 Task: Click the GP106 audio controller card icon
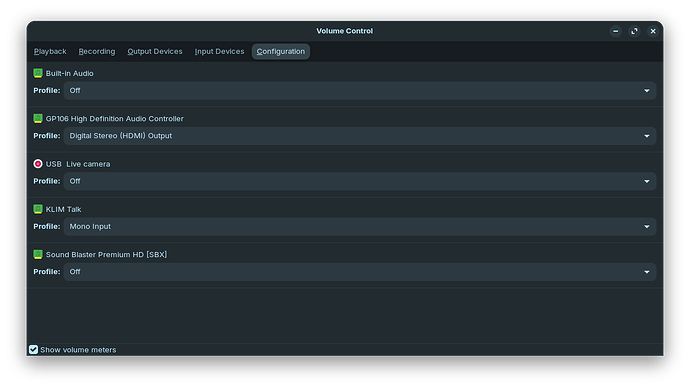pos(38,118)
